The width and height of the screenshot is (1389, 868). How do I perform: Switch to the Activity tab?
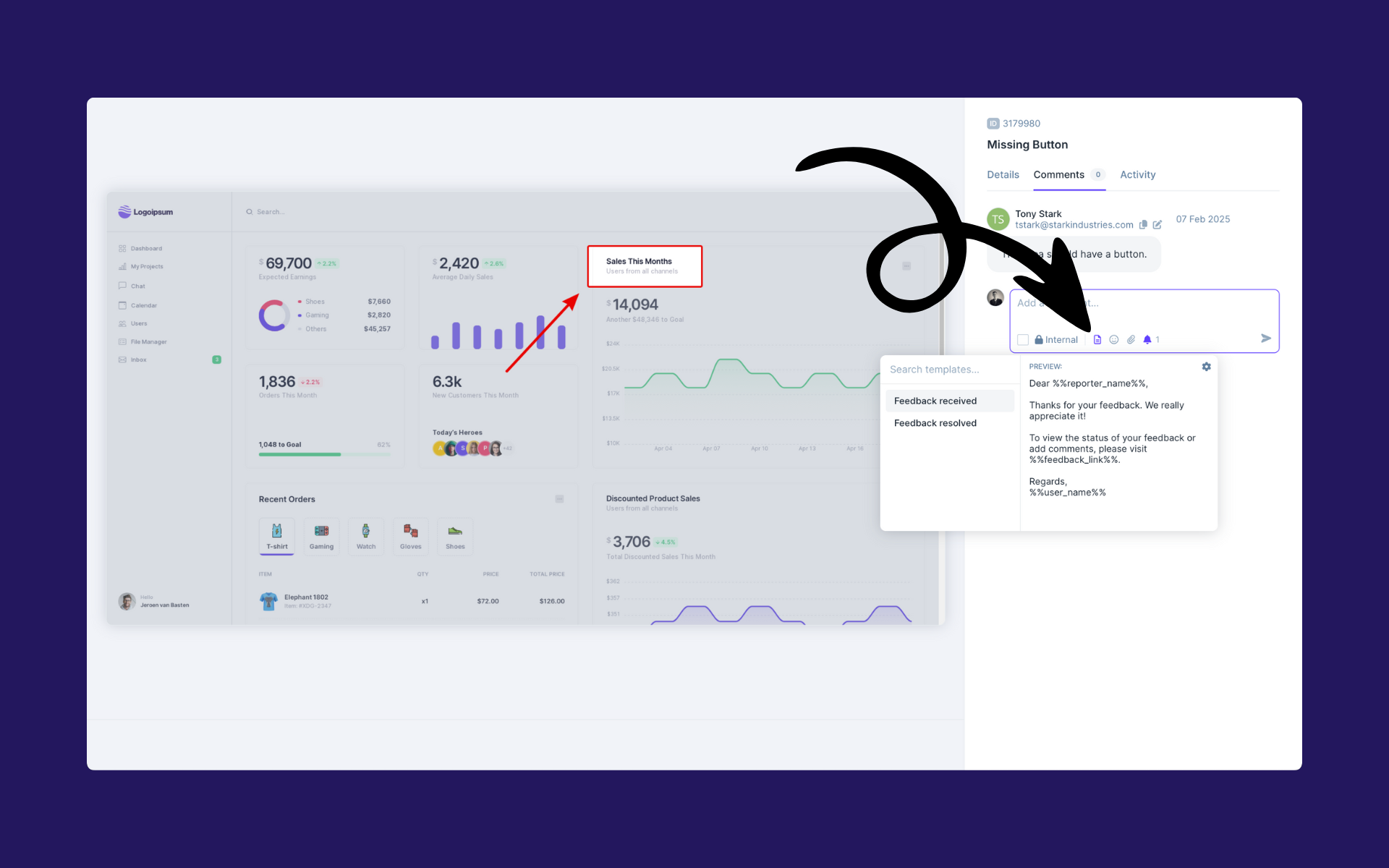[1137, 175]
